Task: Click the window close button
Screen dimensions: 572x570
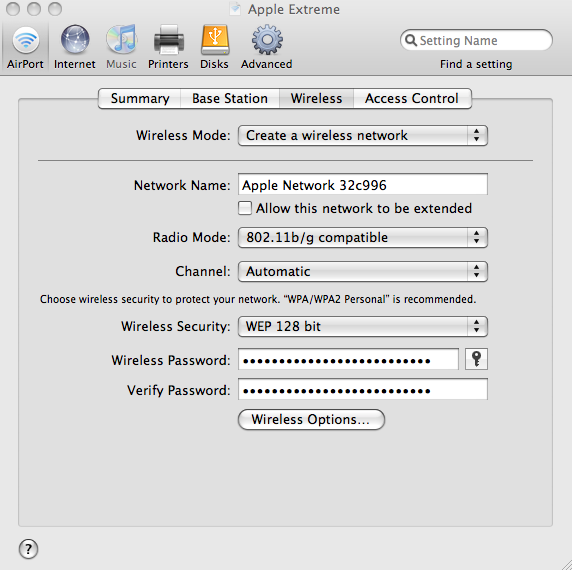Action: 13,9
